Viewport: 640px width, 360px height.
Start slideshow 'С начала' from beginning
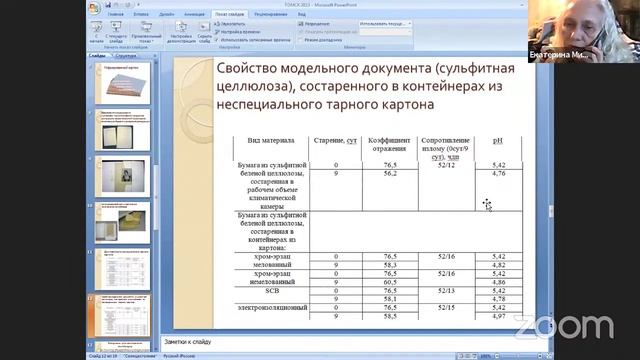click(97, 32)
